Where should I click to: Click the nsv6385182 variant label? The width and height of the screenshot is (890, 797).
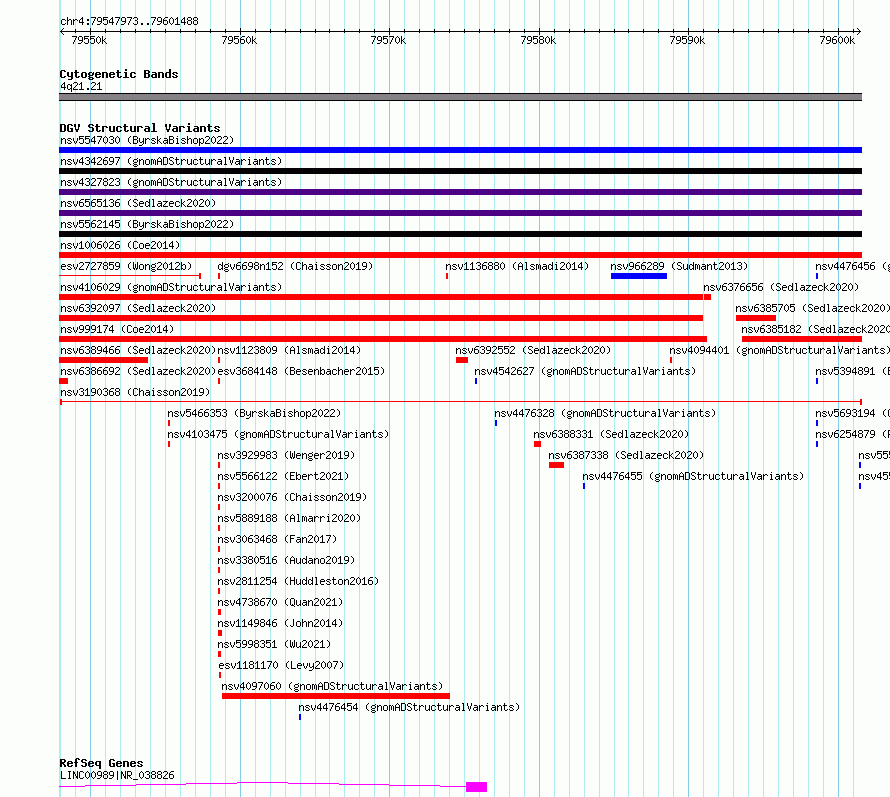point(815,329)
